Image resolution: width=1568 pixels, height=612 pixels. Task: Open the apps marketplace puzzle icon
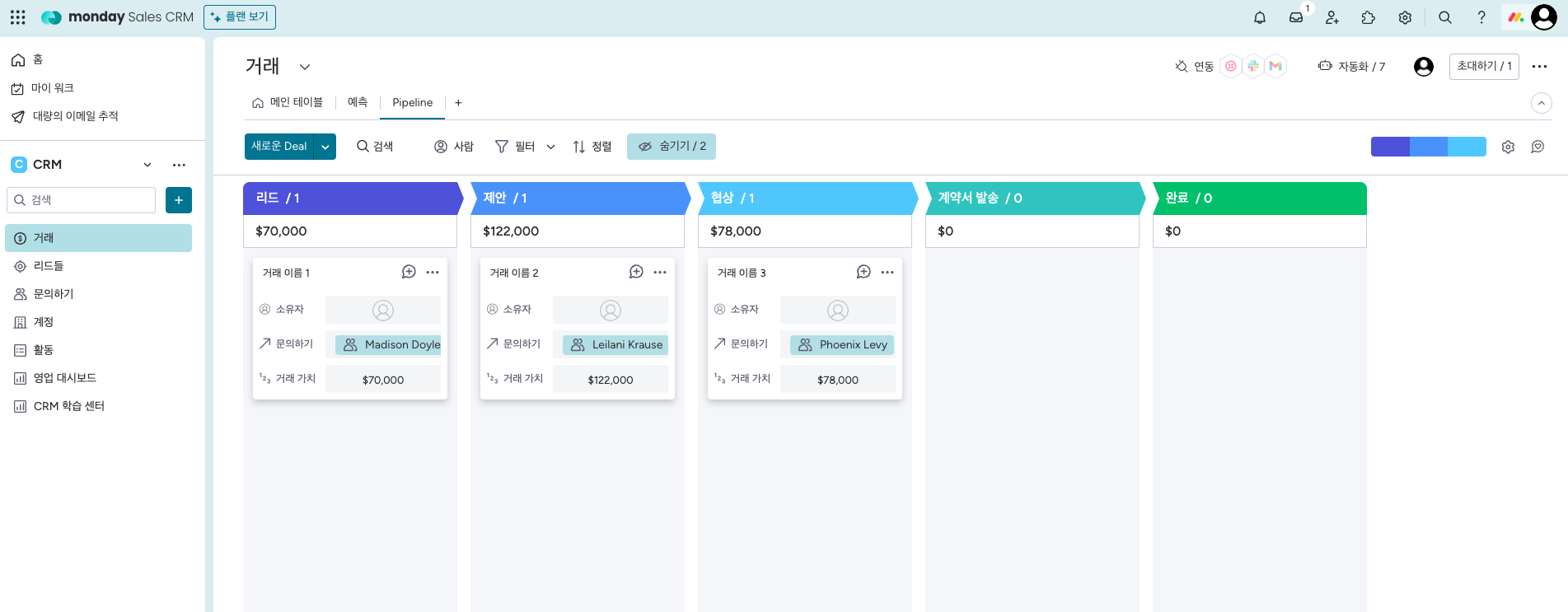point(1369,17)
